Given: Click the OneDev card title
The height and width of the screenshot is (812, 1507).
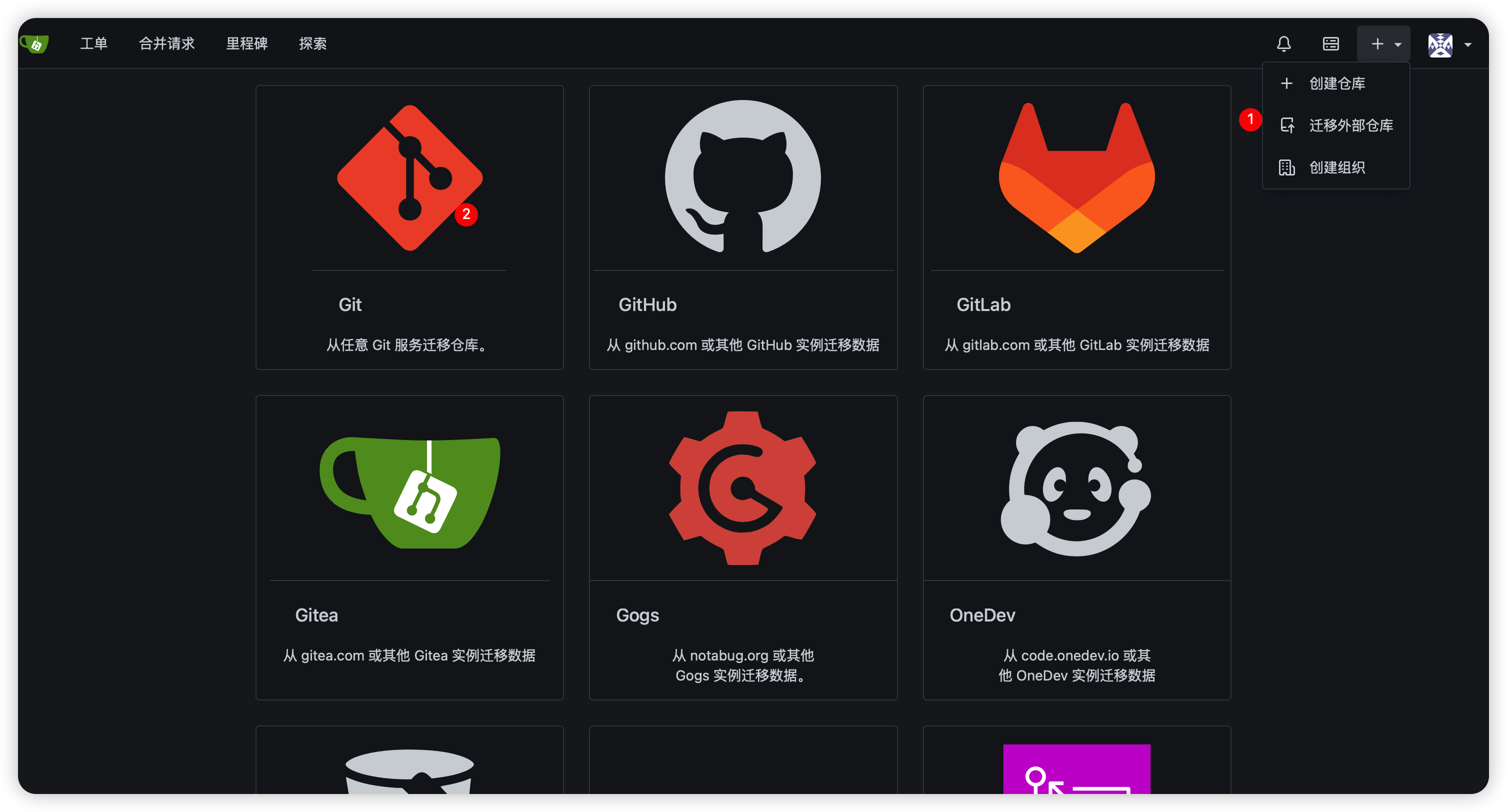Looking at the screenshot, I should [x=982, y=615].
